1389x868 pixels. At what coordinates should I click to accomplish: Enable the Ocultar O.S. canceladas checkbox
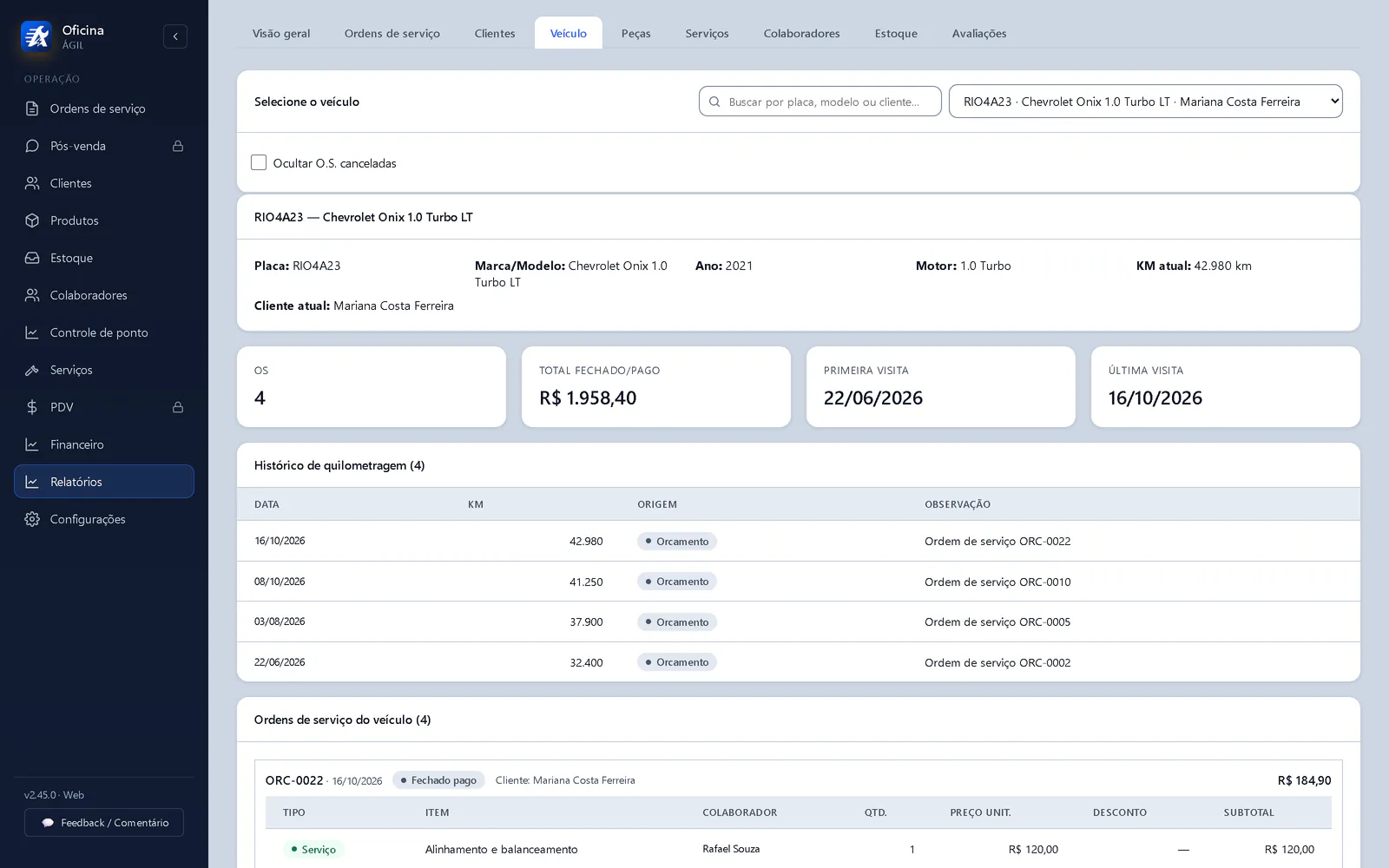pyautogui.click(x=259, y=162)
